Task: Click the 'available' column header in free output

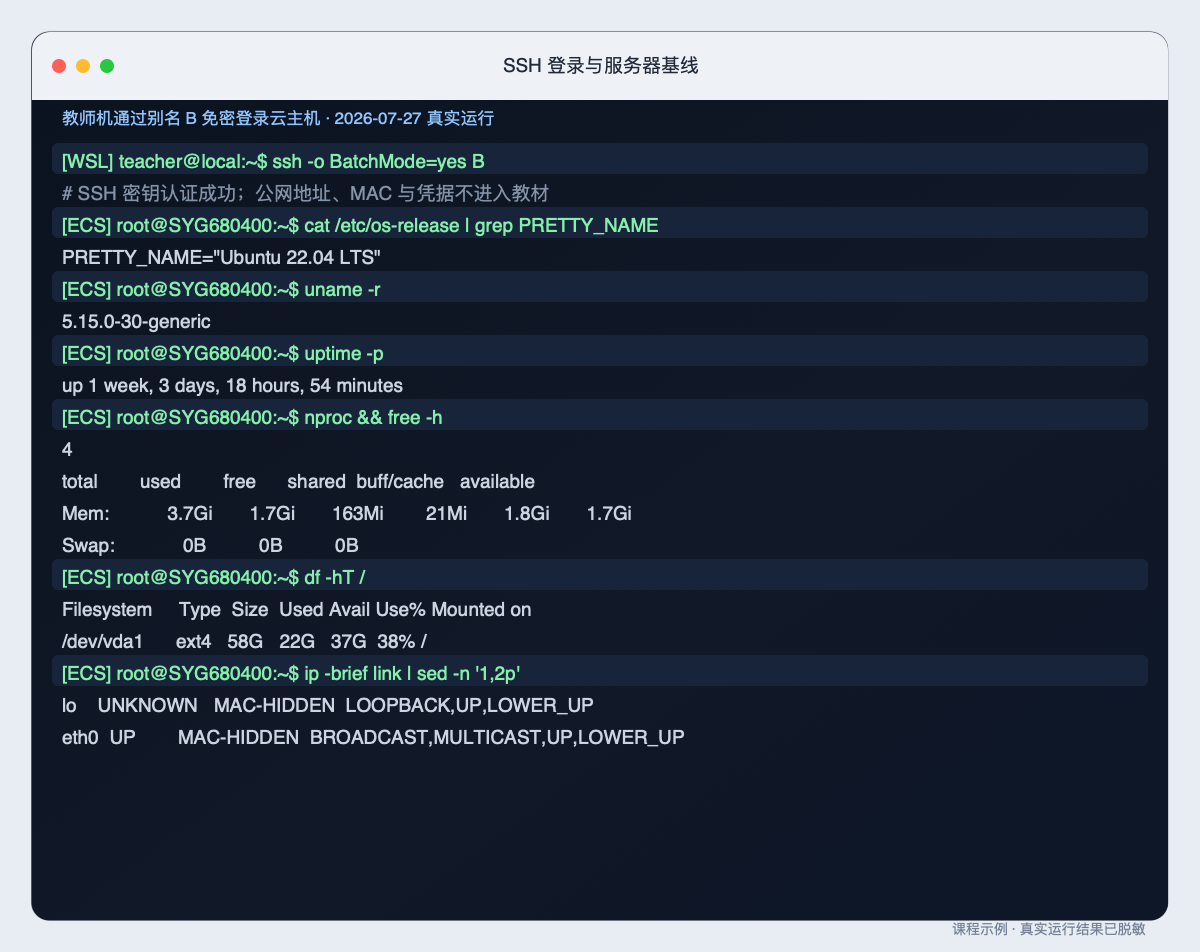Action: [x=497, y=482]
